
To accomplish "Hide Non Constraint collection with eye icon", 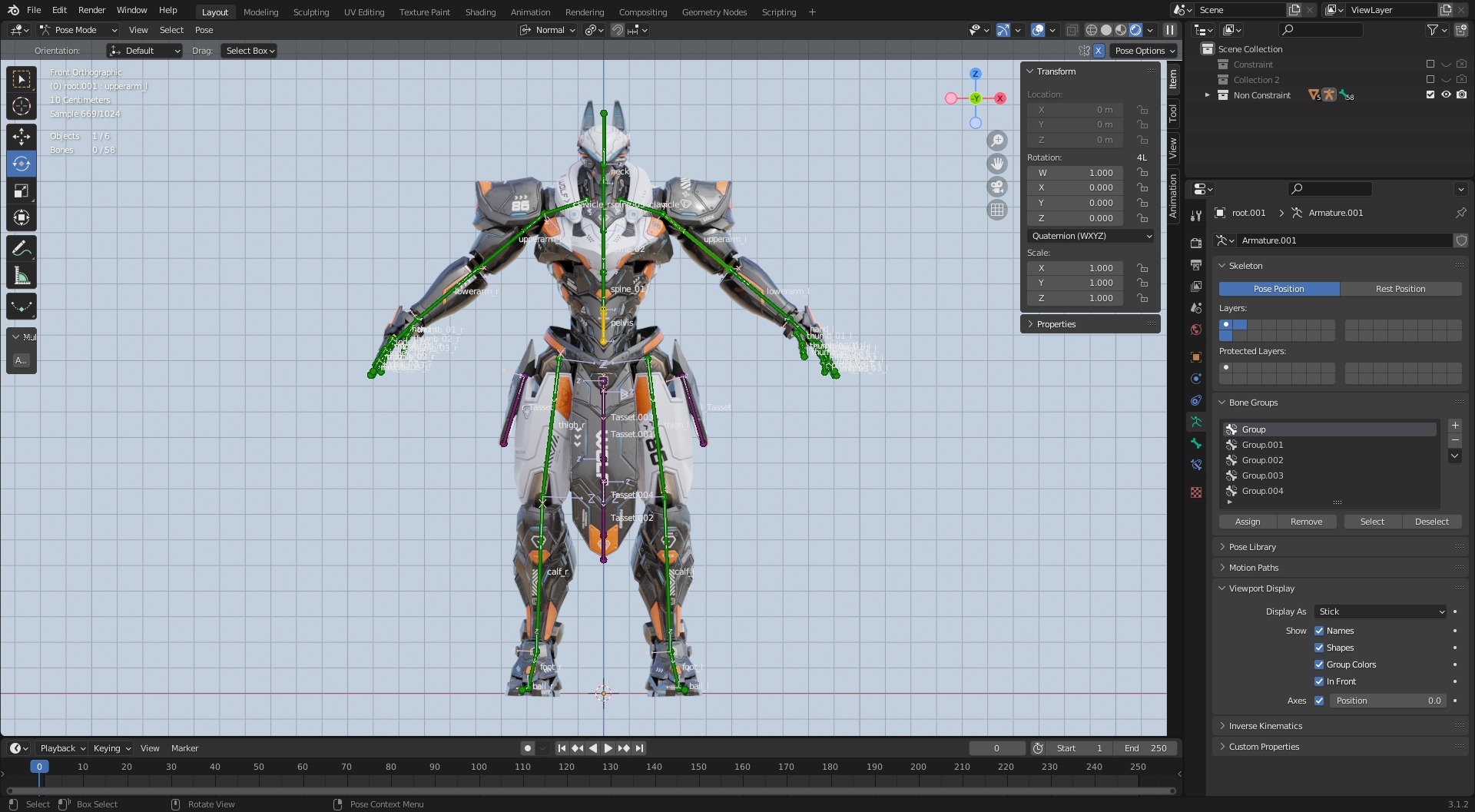I will click(x=1446, y=95).
